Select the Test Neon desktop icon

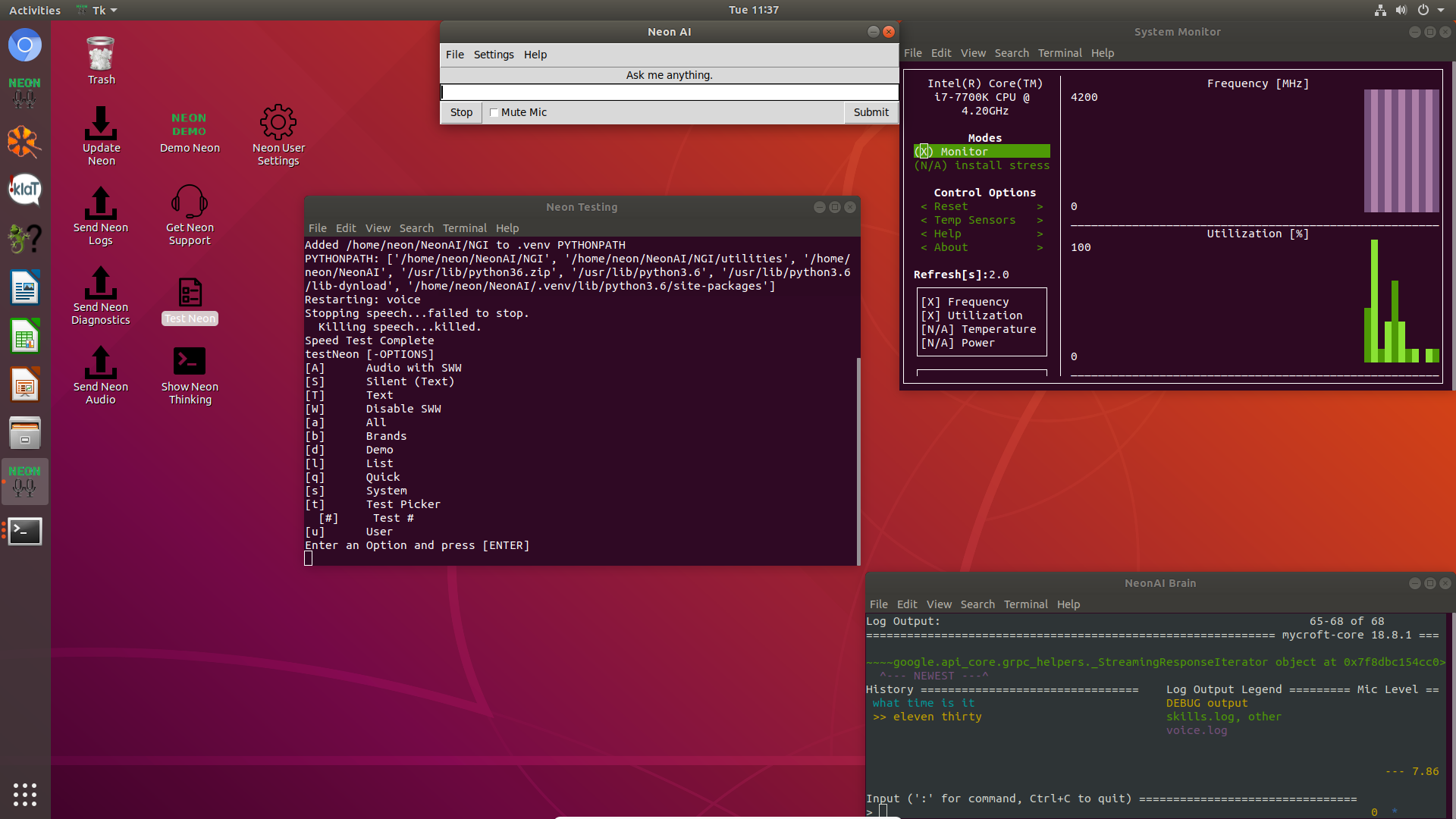[190, 301]
